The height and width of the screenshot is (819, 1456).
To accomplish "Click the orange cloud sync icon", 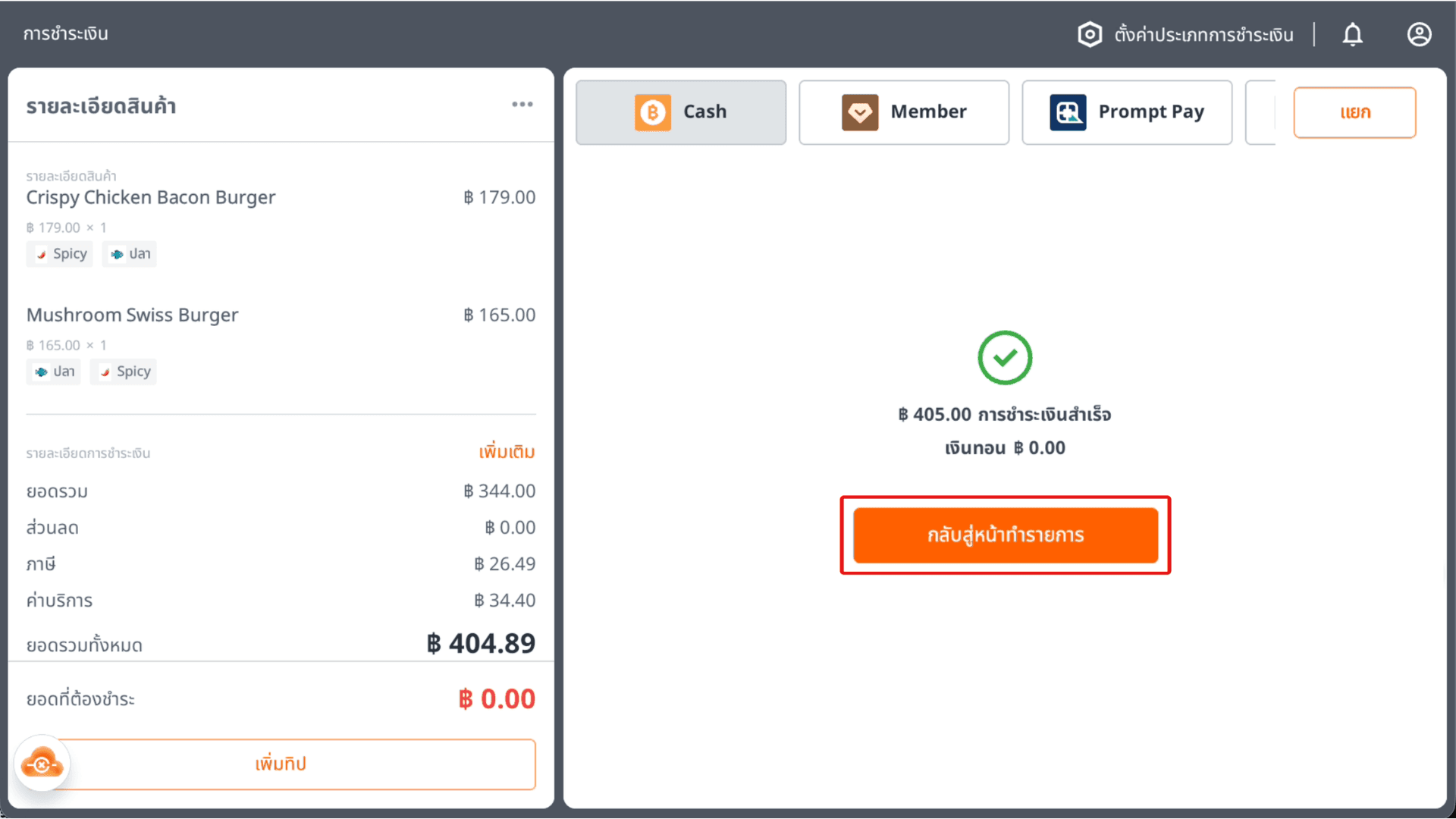I will 42,764.
